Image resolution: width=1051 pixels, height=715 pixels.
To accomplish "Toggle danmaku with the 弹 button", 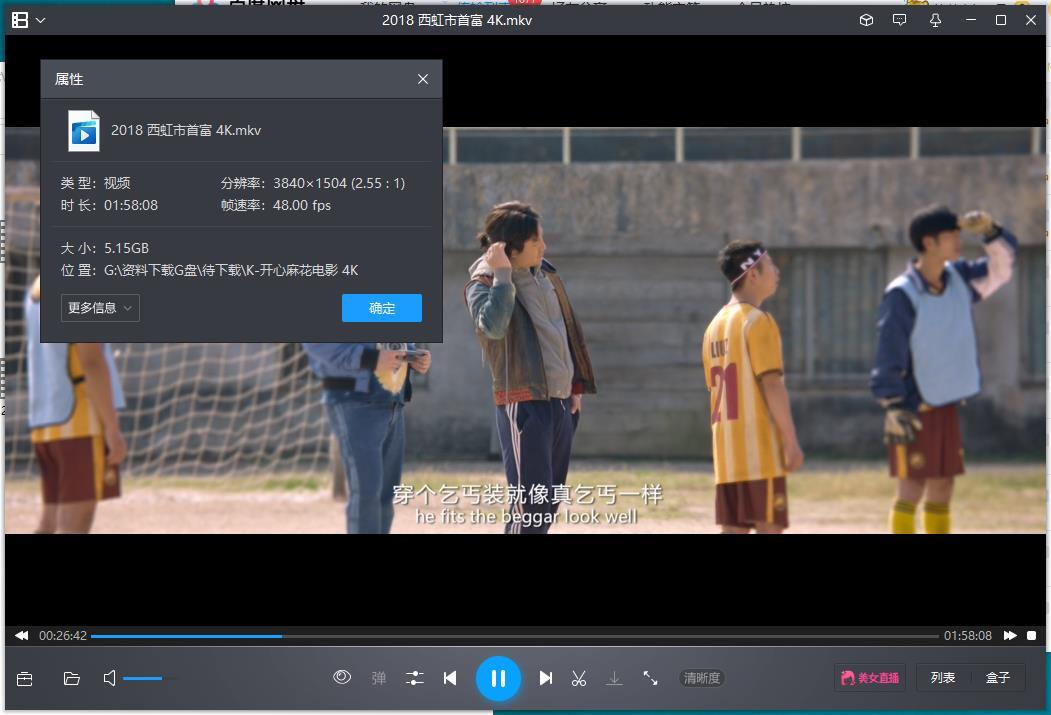I will pos(379,678).
